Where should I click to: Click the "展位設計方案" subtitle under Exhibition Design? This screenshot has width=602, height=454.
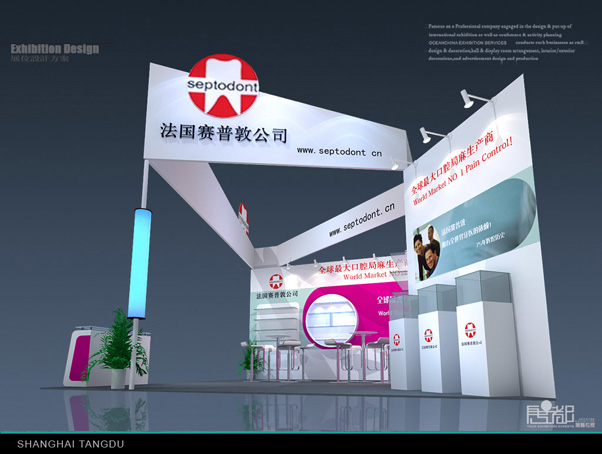[x=40, y=59]
